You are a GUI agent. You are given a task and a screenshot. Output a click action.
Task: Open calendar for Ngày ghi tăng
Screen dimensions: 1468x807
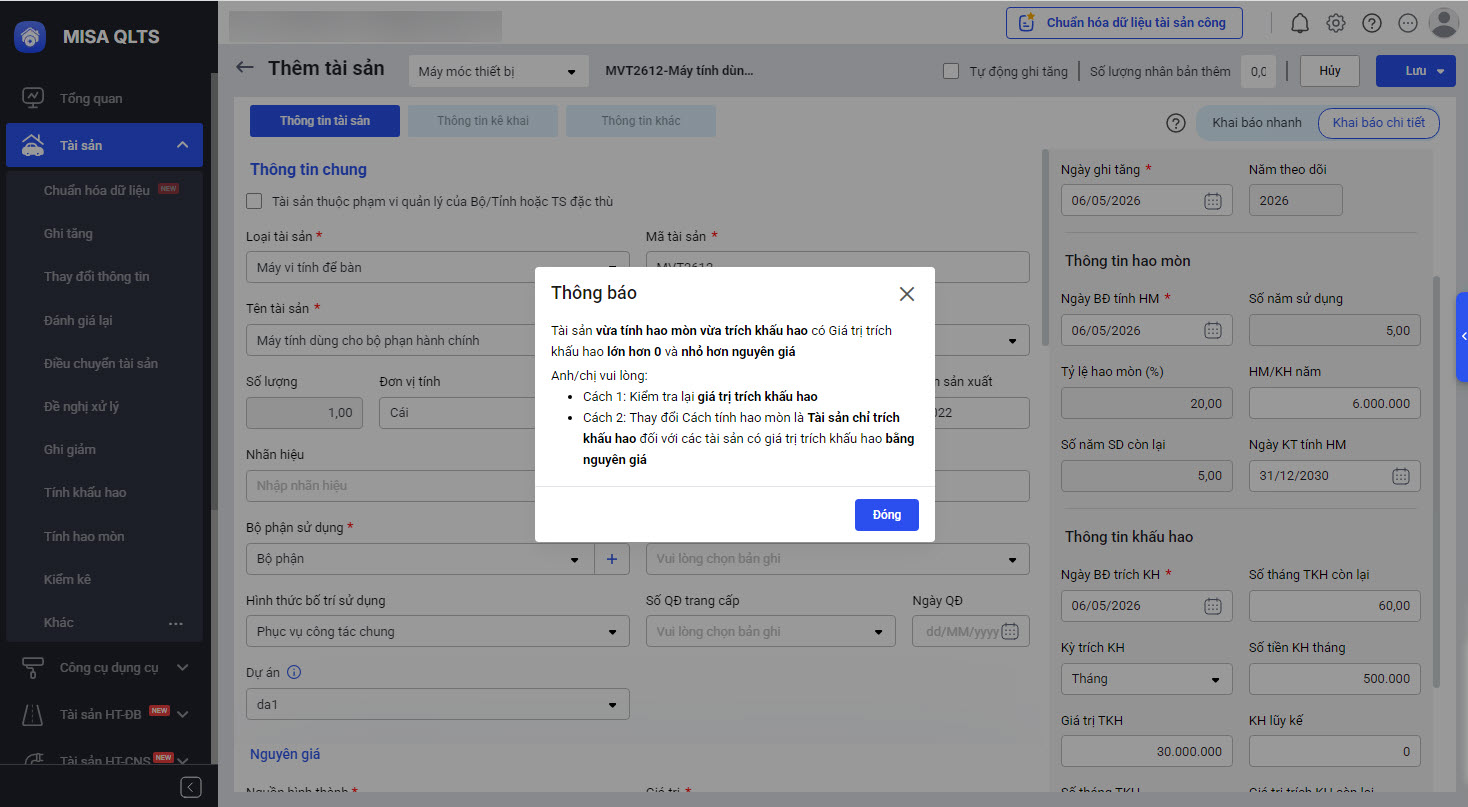pos(1212,201)
